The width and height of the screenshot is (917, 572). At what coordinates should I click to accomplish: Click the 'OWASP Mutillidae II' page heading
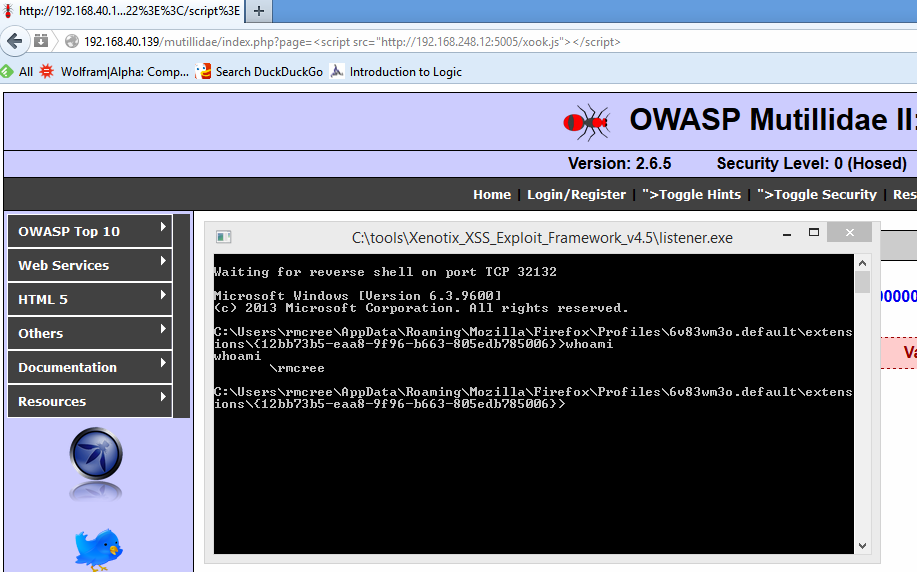pyautogui.click(x=773, y=120)
